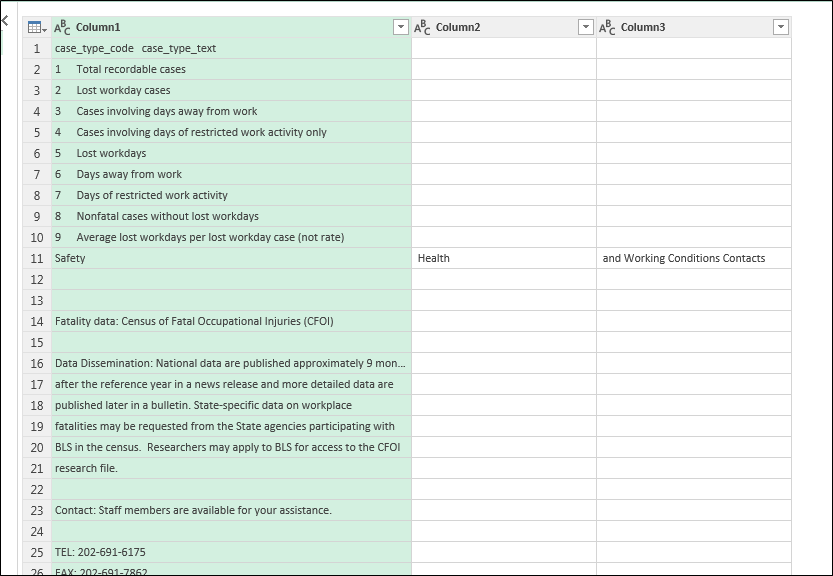Select the empty Column2 cell in row 2
This screenshot has height=576, width=833.
[x=504, y=69]
